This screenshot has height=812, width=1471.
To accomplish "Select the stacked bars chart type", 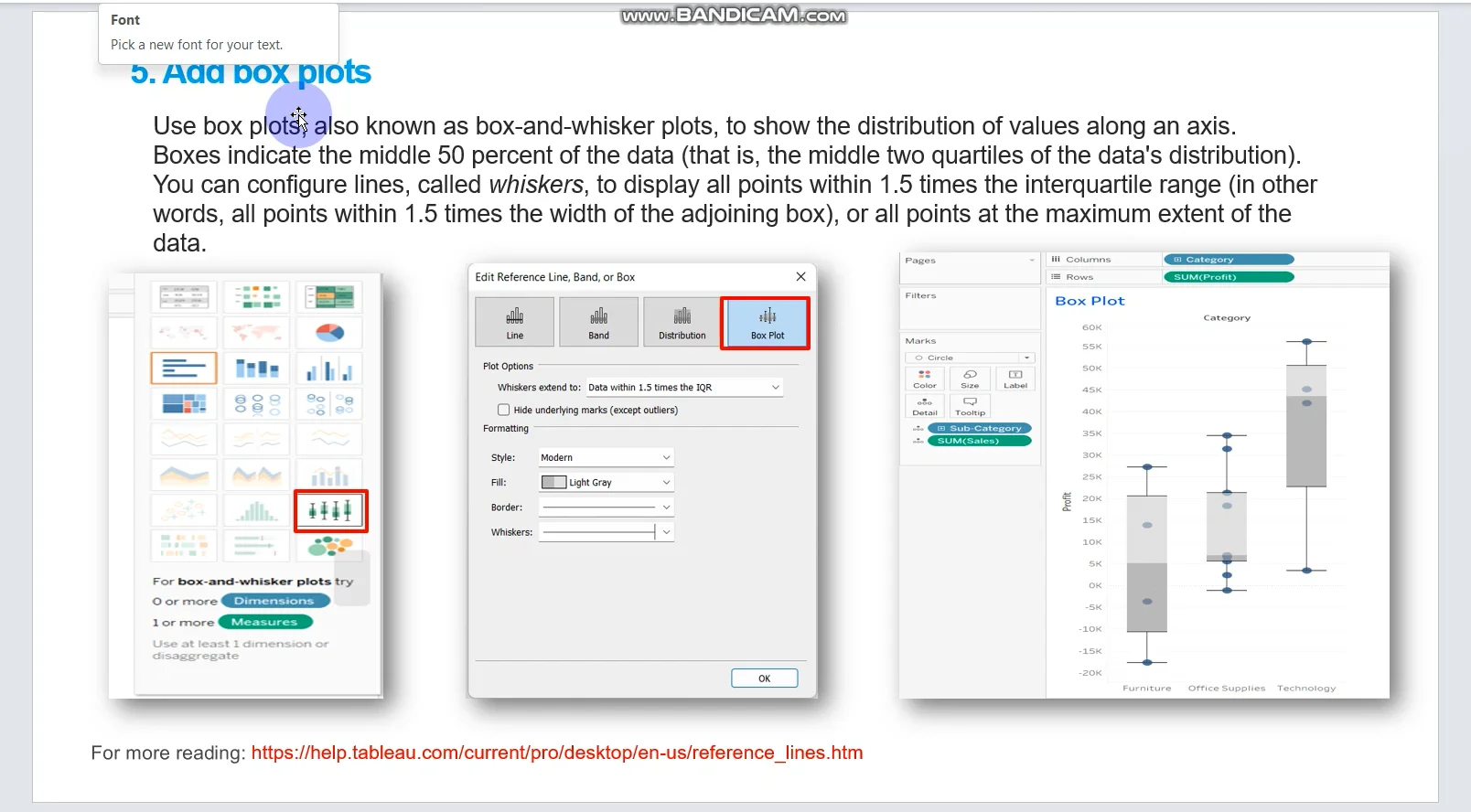I will [257, 368].
